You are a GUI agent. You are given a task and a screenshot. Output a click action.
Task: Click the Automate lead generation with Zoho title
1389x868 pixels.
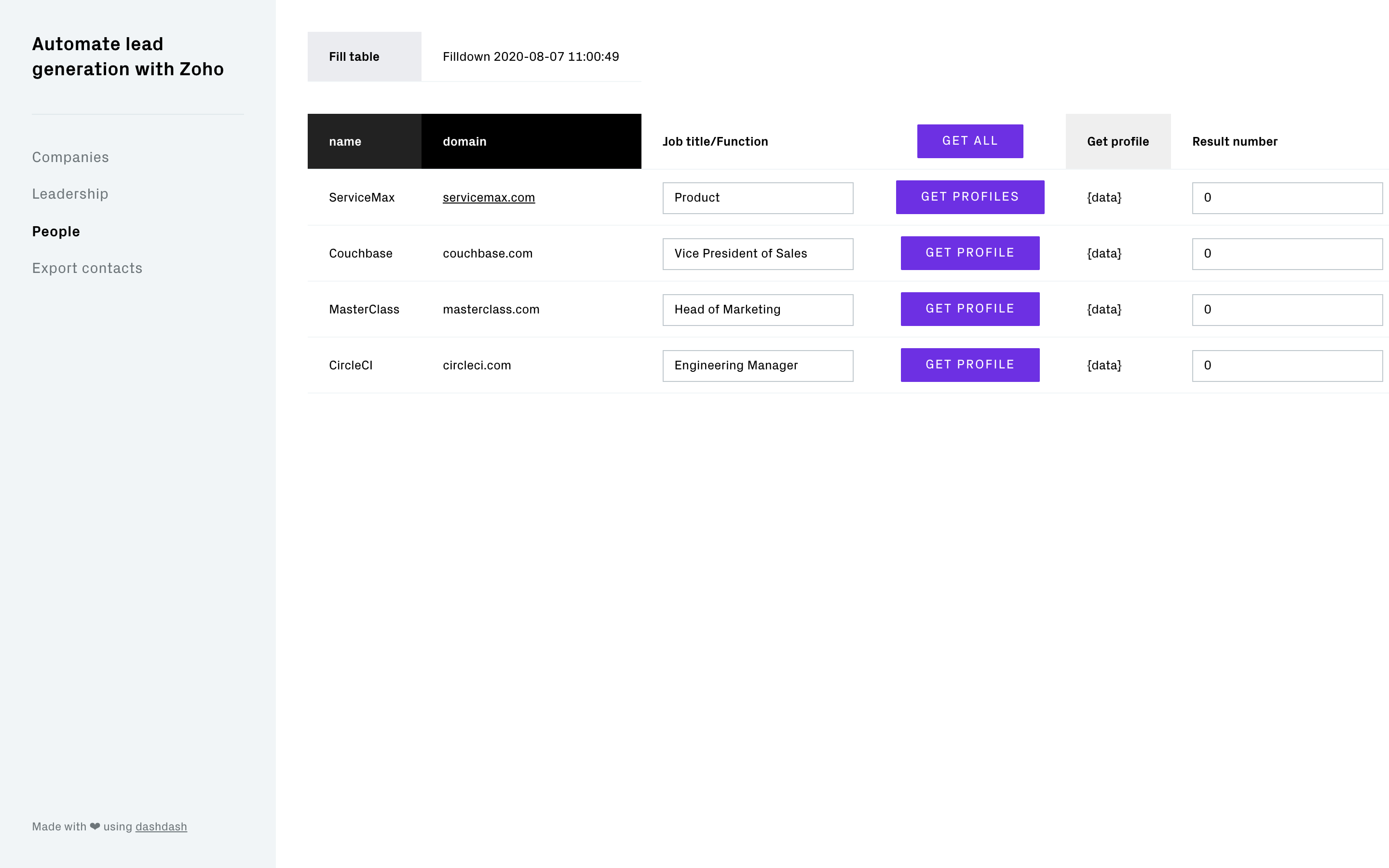128,56
